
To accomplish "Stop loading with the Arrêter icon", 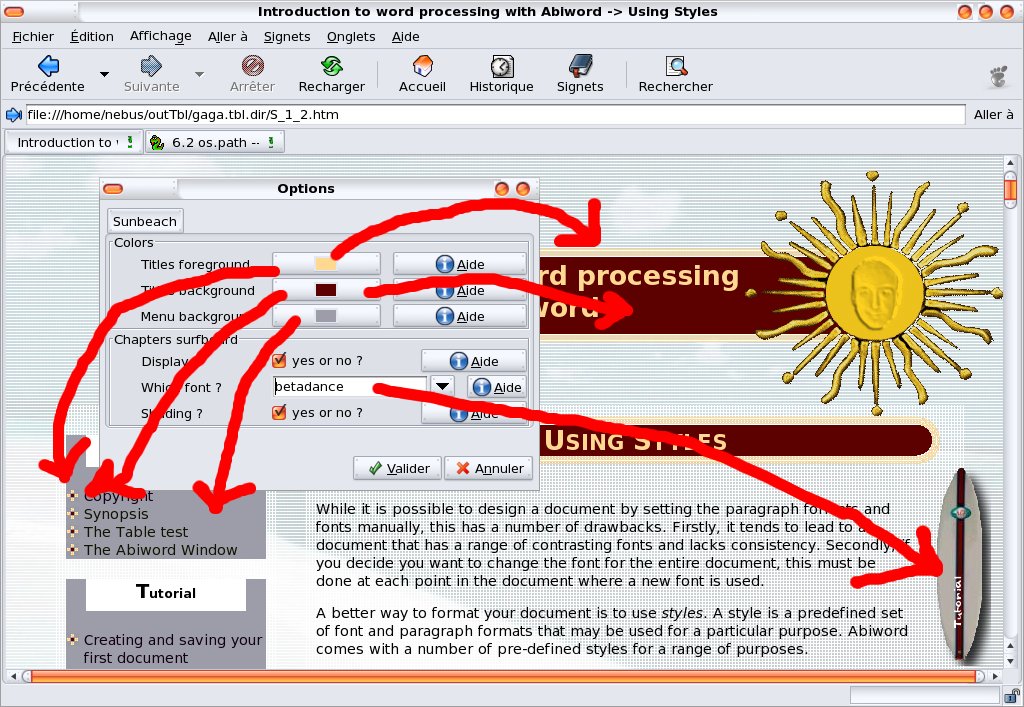I will (x=252, y=66).
